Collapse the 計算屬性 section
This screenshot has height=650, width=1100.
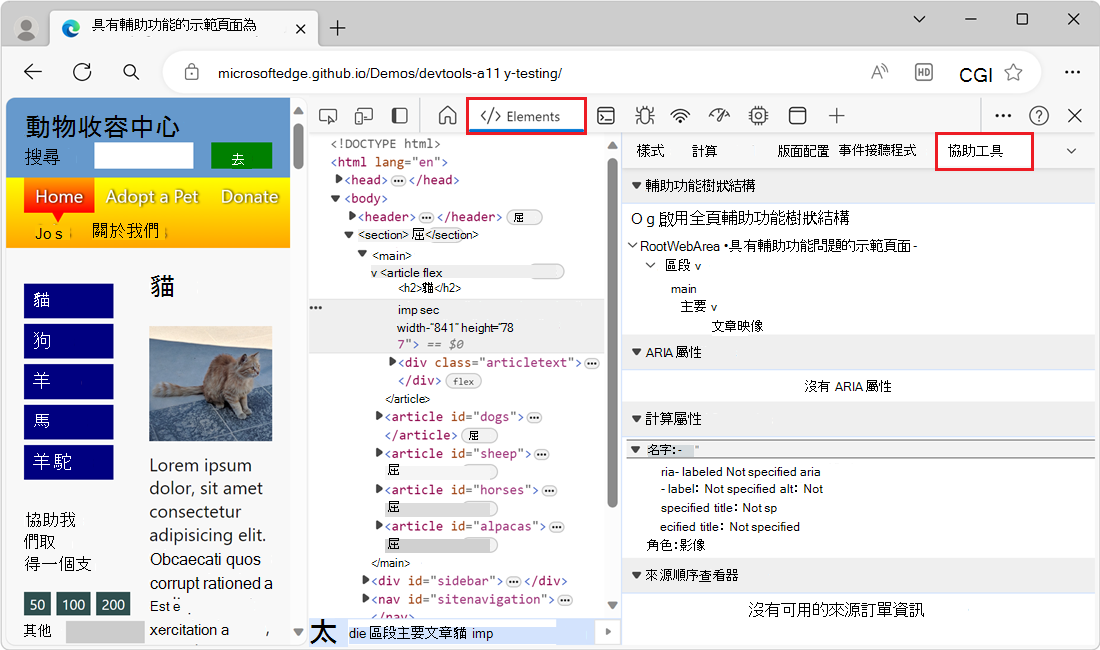[636, 418]
